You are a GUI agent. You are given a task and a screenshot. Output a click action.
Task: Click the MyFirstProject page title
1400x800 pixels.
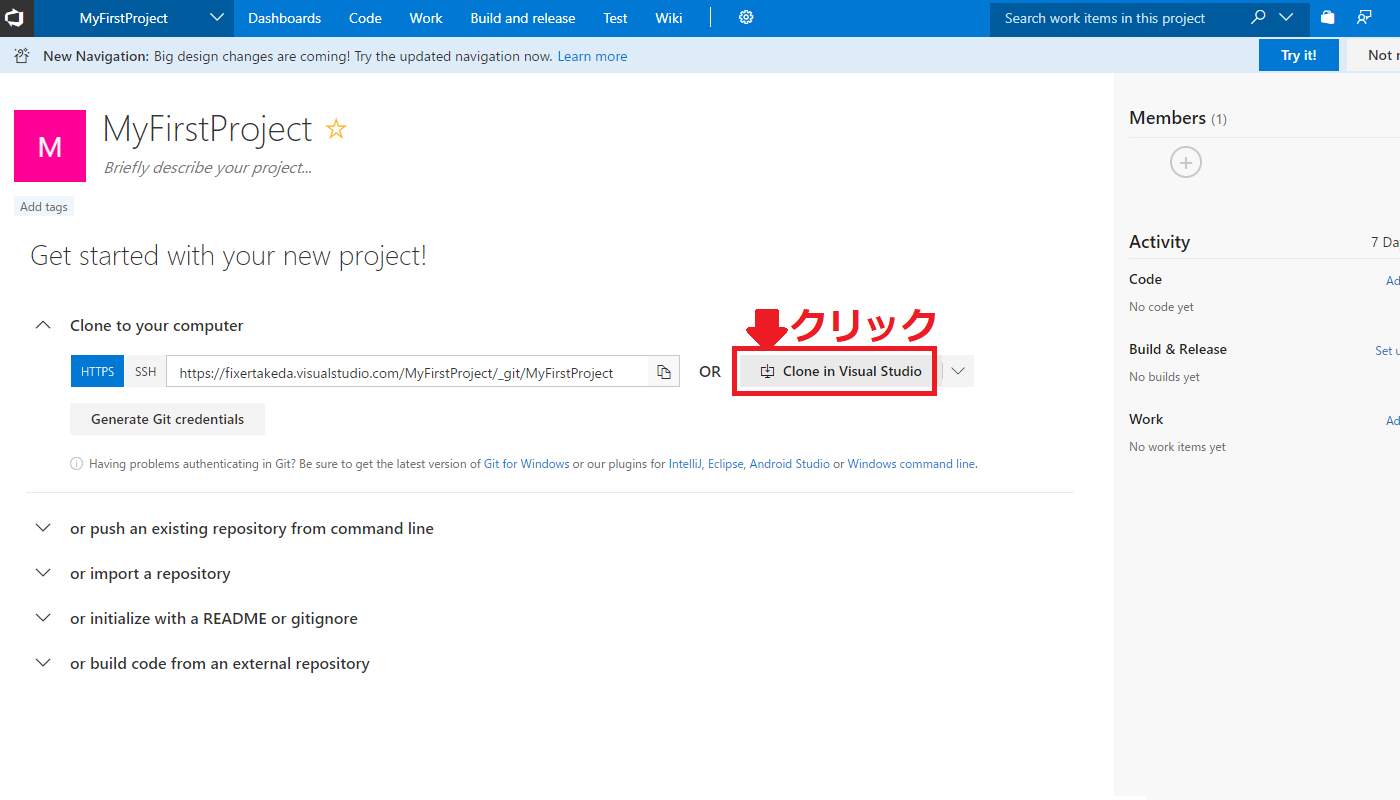(208, 129)
